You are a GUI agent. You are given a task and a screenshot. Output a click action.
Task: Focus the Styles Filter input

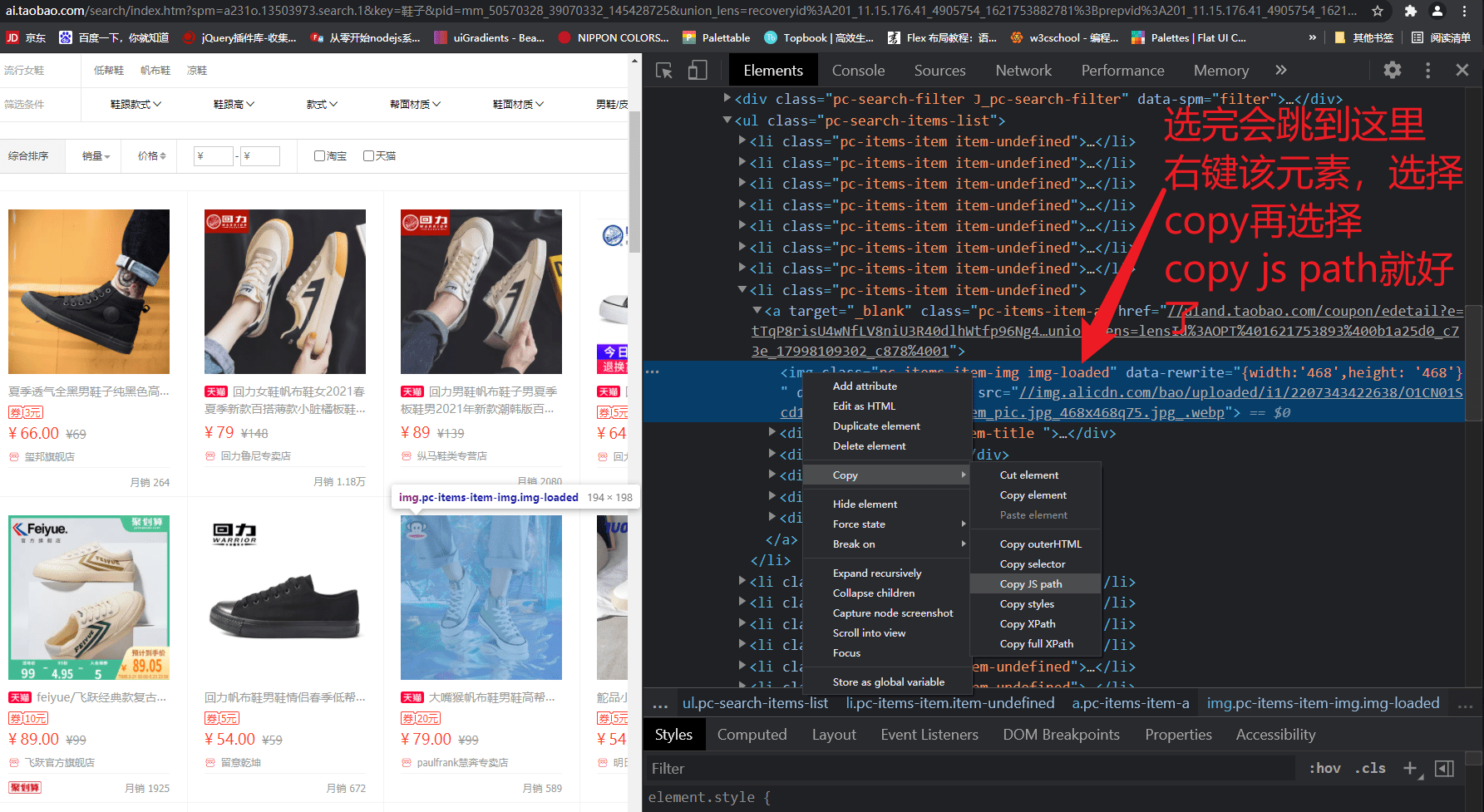969,768
